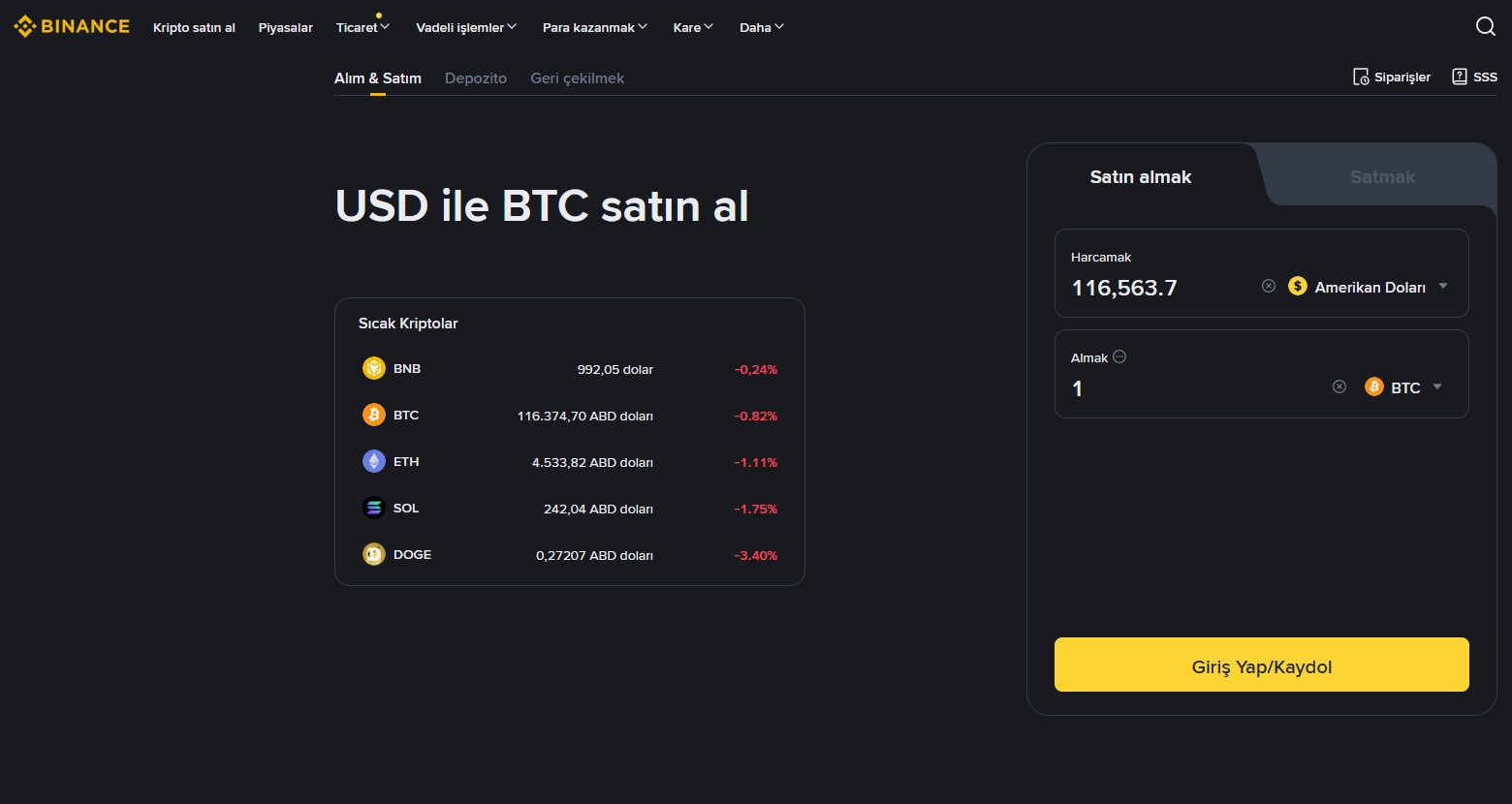Click the Siparişler orders icon
The height and width of the screenshot is (804, 1512).
pos(1361,77)
